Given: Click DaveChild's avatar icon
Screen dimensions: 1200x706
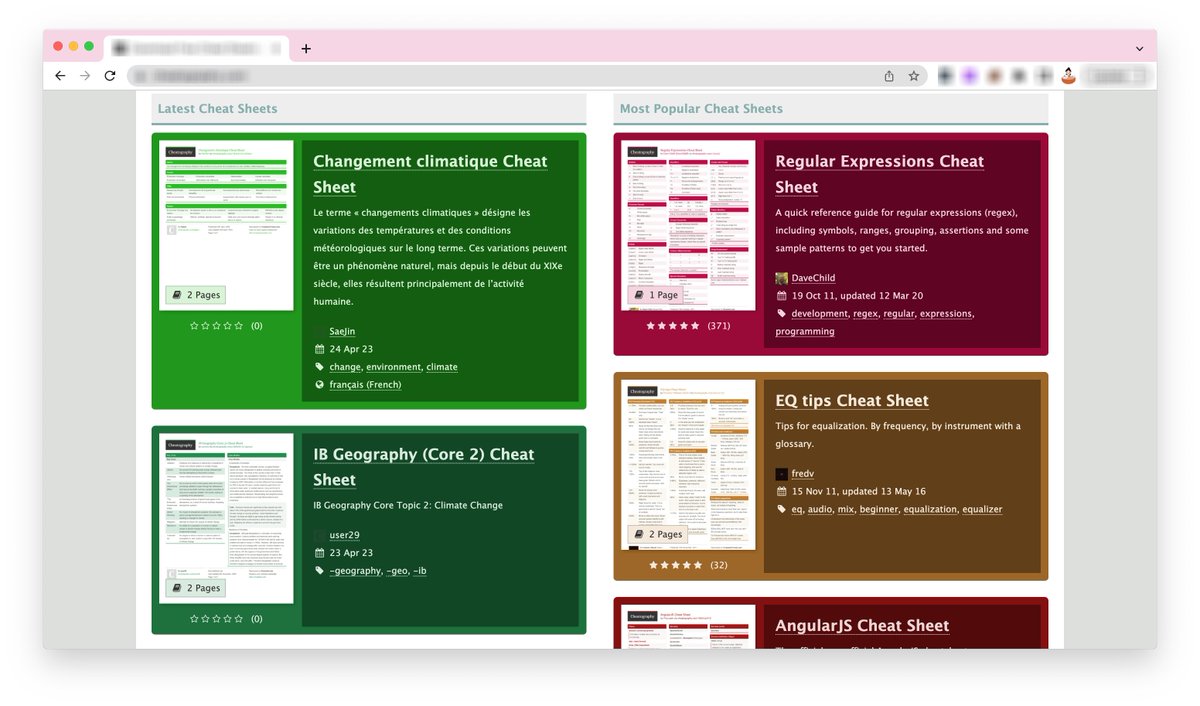Looking at the screenshot, I should click(x=781, y=278).
